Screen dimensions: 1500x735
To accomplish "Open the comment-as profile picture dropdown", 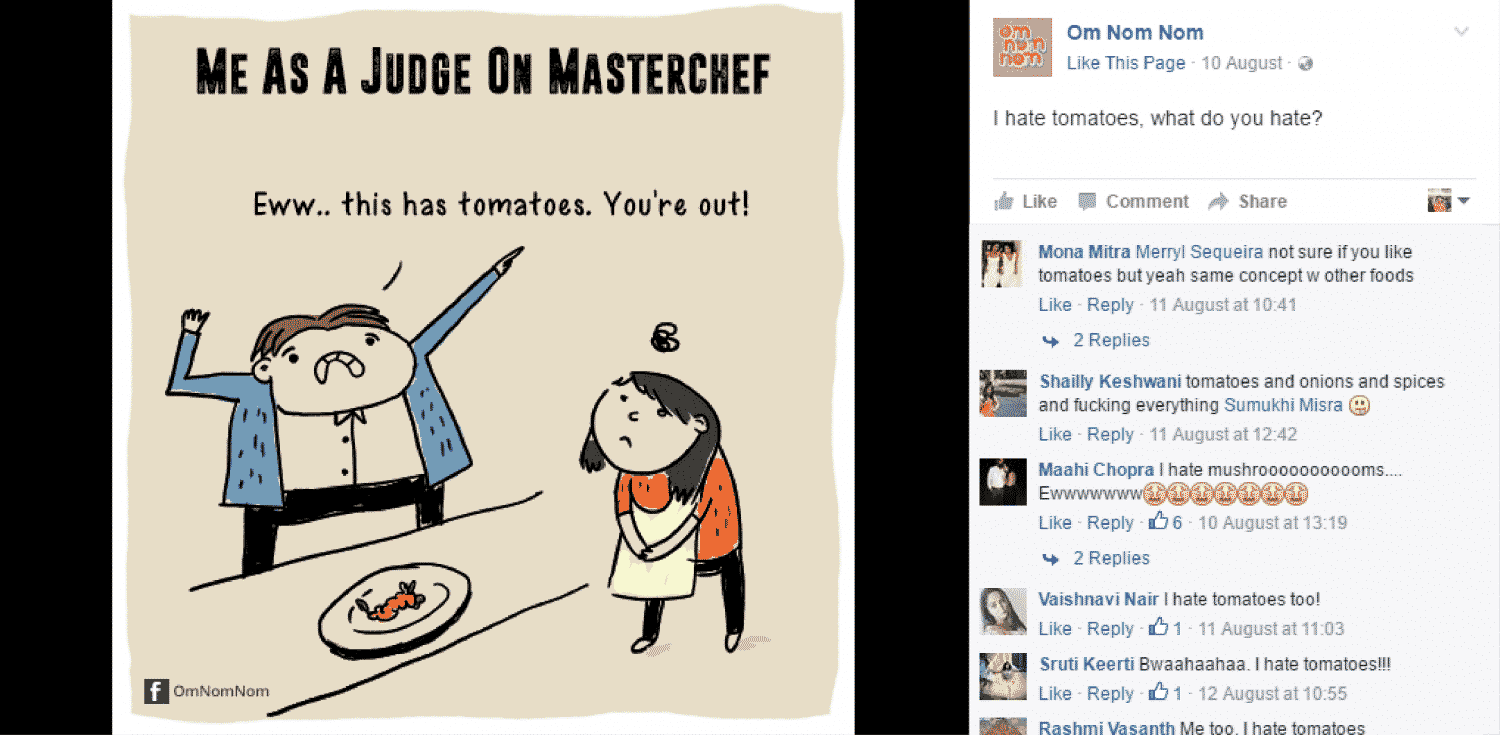I will click(1448, 201).
